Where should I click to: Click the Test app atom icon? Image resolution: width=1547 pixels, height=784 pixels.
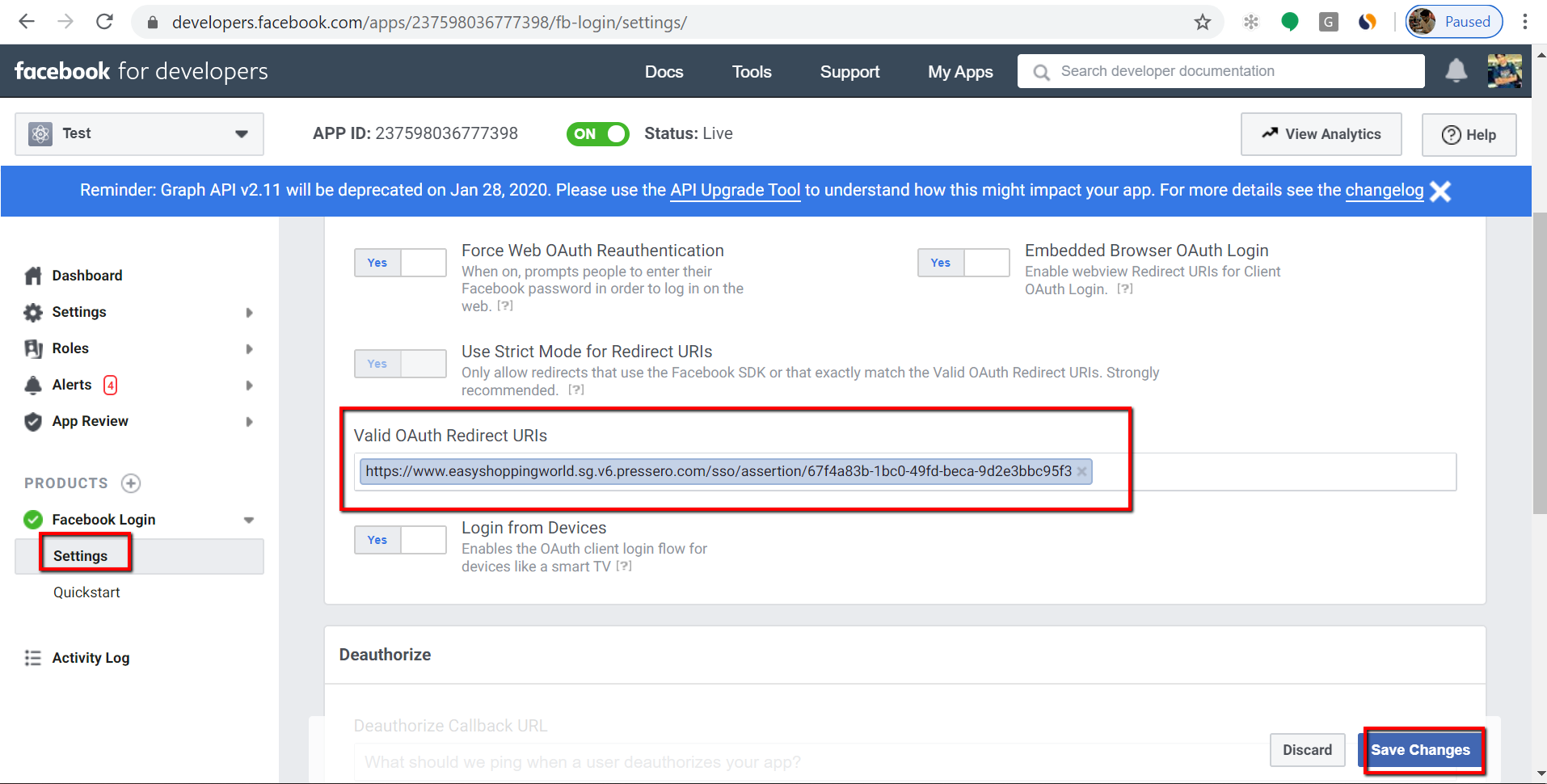[x=40, y=134]
